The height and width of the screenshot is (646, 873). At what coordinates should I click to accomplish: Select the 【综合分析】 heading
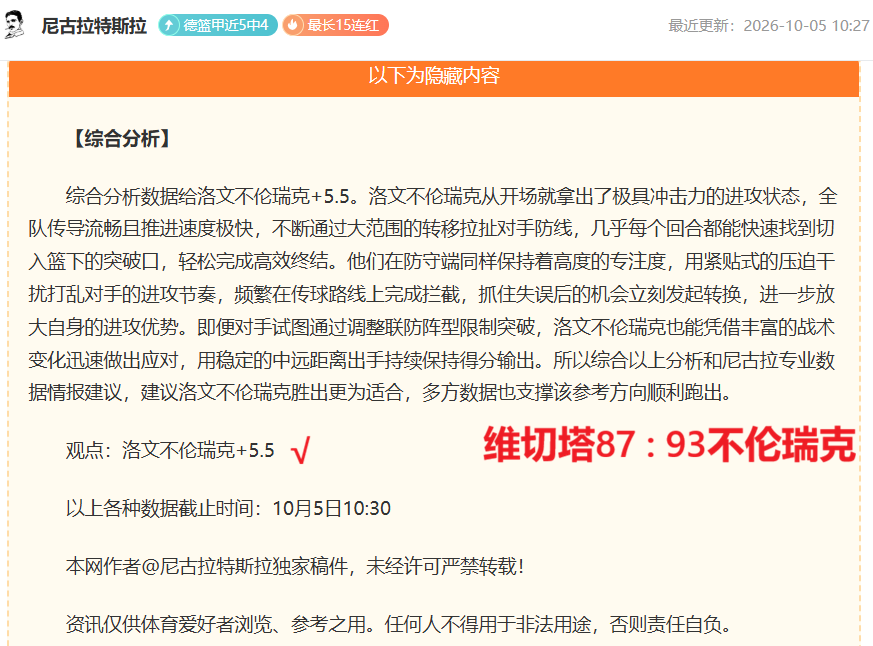pos(122,139)
